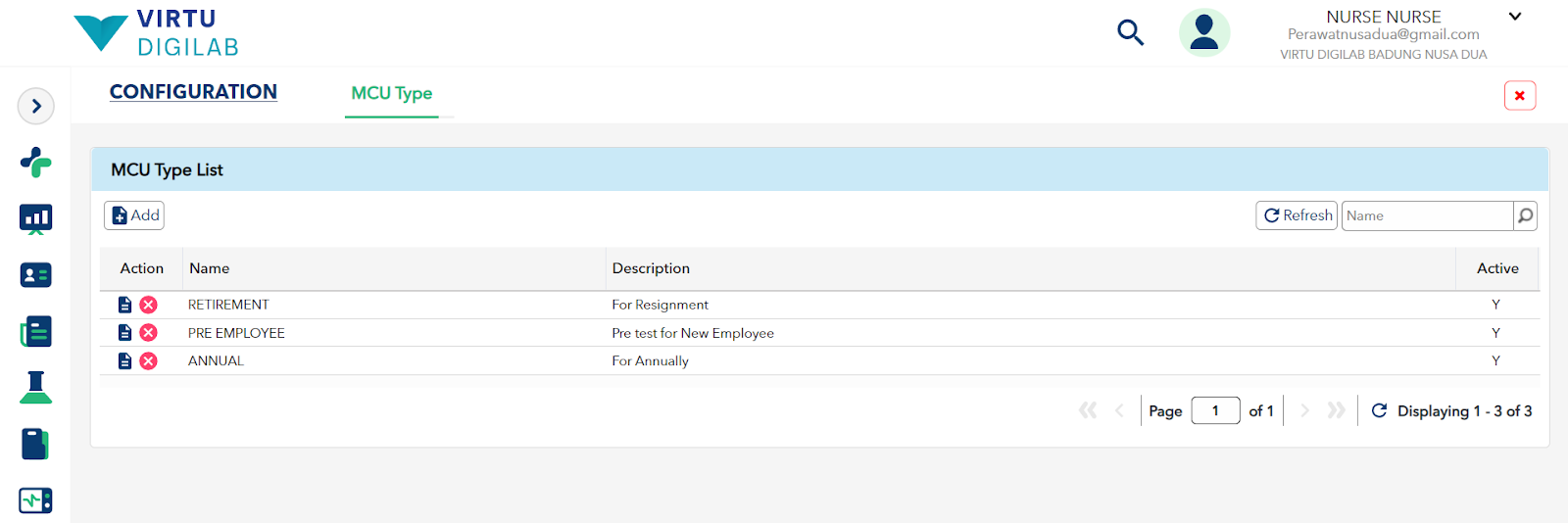Open the lab flask sidebar icon

pos(36,388)
